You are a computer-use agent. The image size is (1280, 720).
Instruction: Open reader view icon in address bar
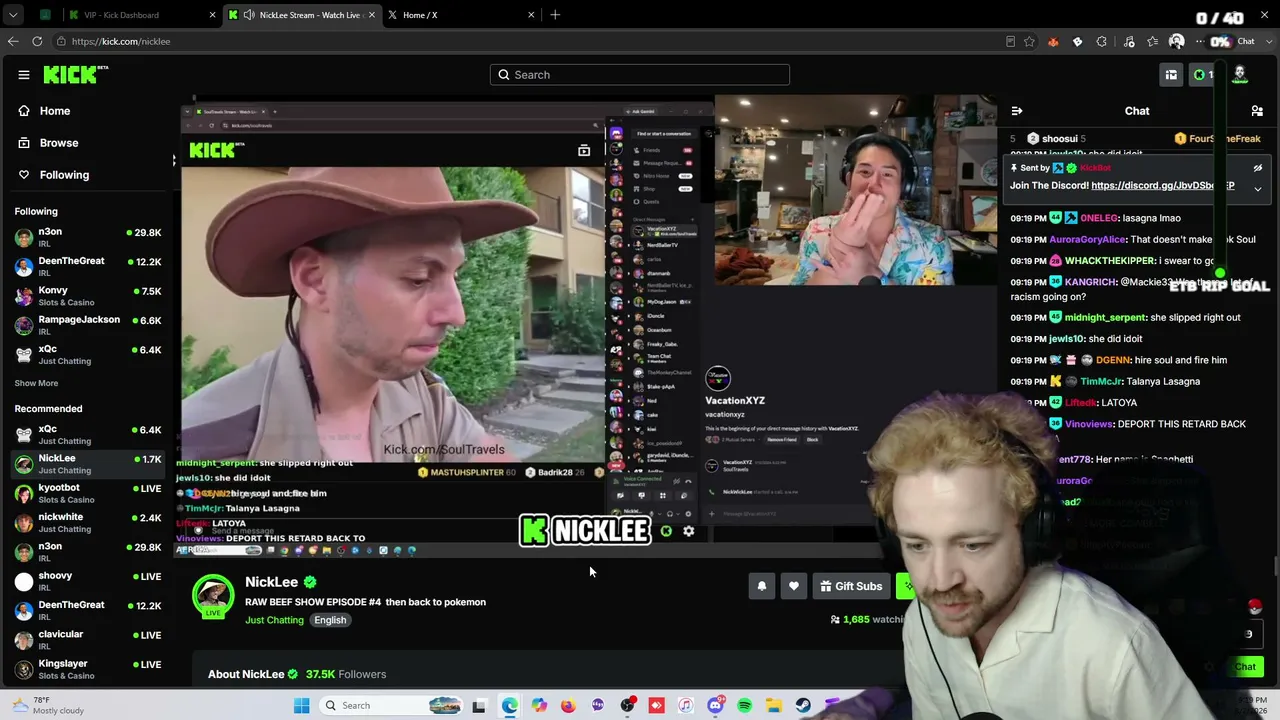(x=1011, y=41)
